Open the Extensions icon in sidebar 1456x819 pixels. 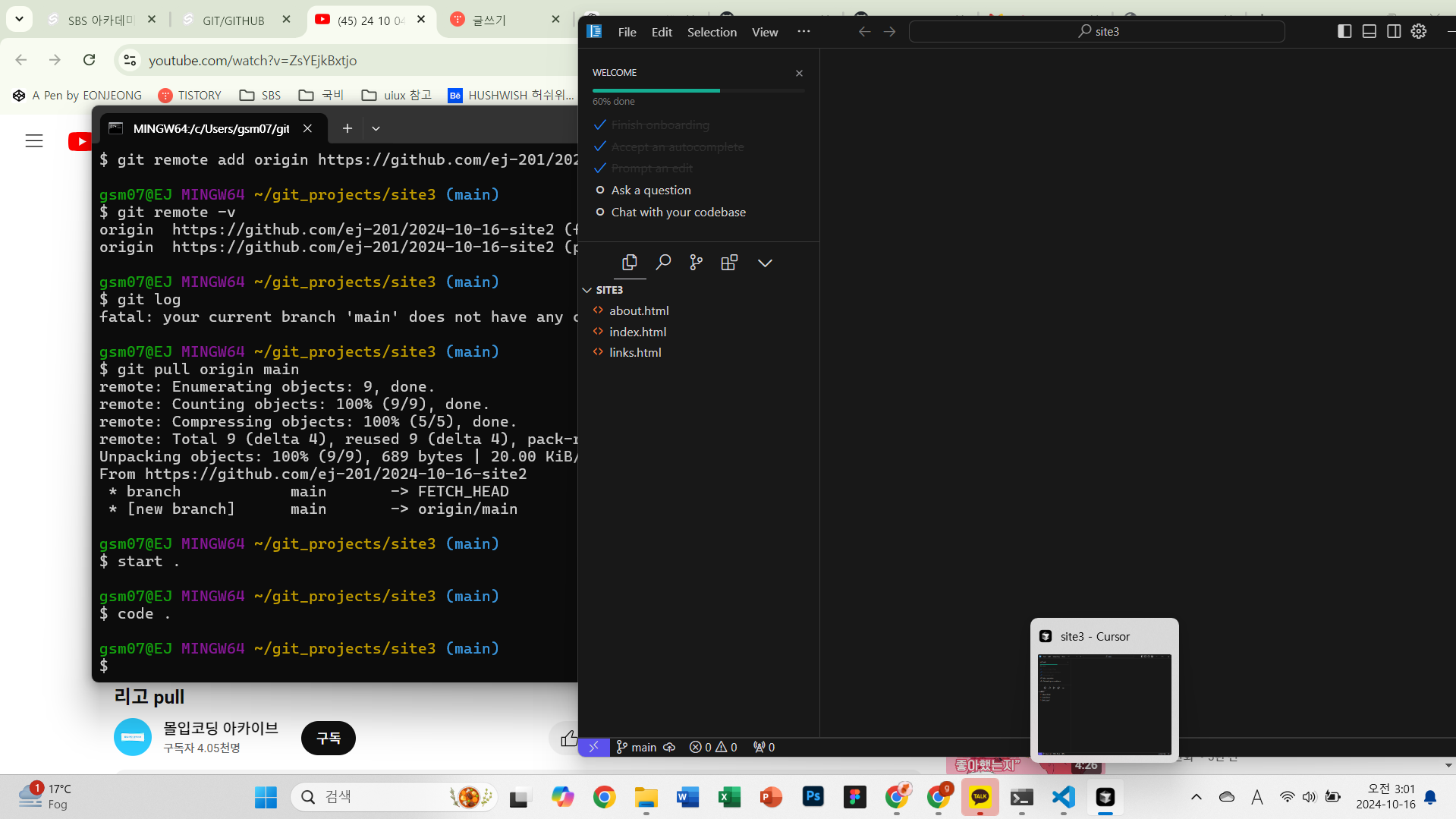click(729, 263)
